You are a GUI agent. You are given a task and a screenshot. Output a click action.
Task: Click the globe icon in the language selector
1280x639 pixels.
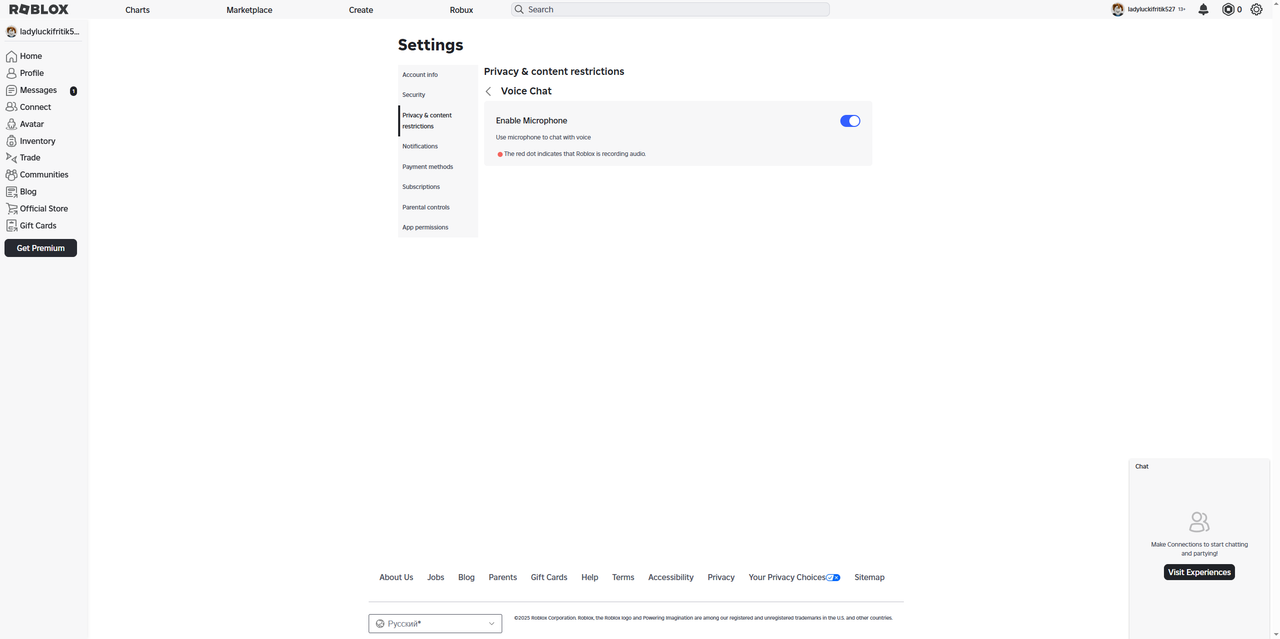tap(380, 624)
